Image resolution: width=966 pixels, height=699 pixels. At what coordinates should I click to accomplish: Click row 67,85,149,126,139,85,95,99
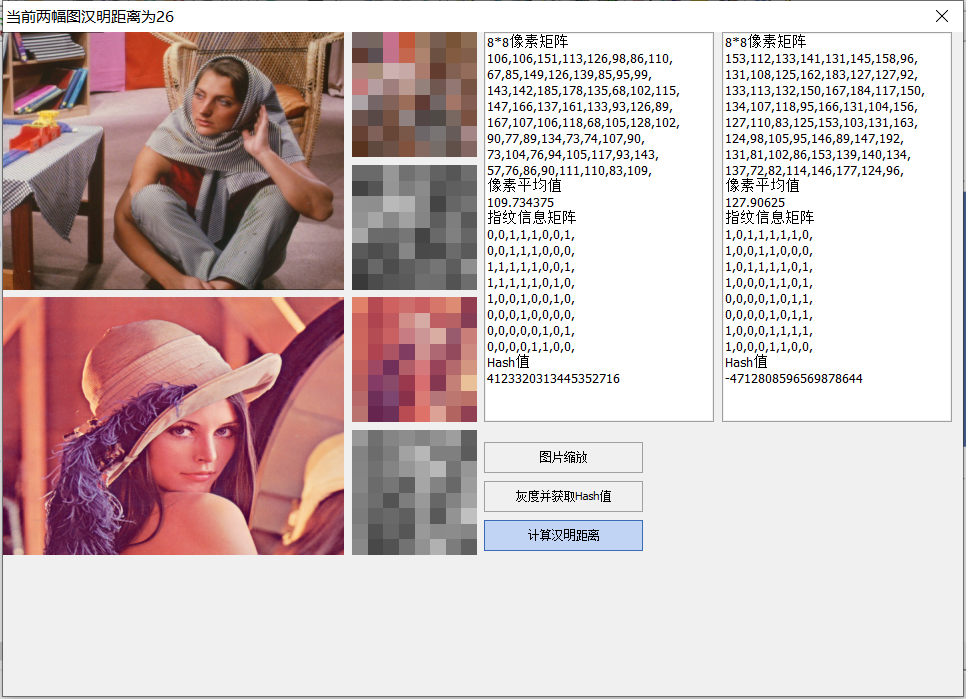[x=569, y=75]
